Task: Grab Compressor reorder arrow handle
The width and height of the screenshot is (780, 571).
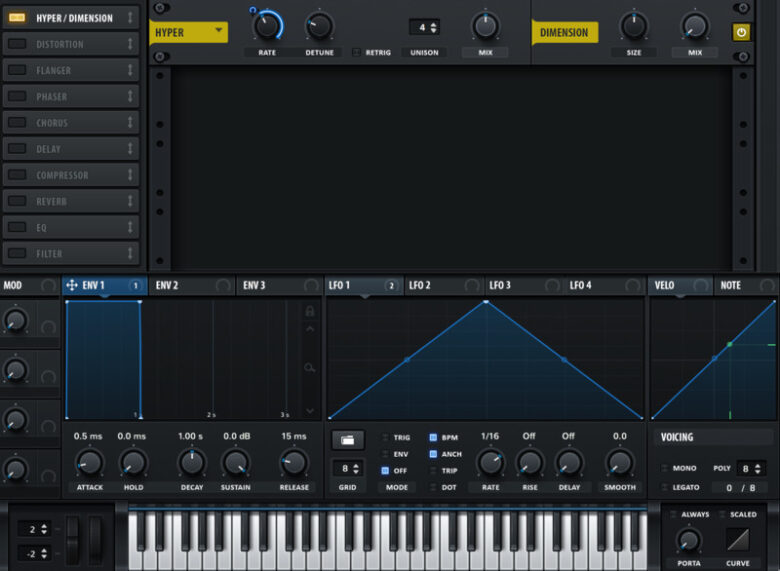Action: point(130,175)
